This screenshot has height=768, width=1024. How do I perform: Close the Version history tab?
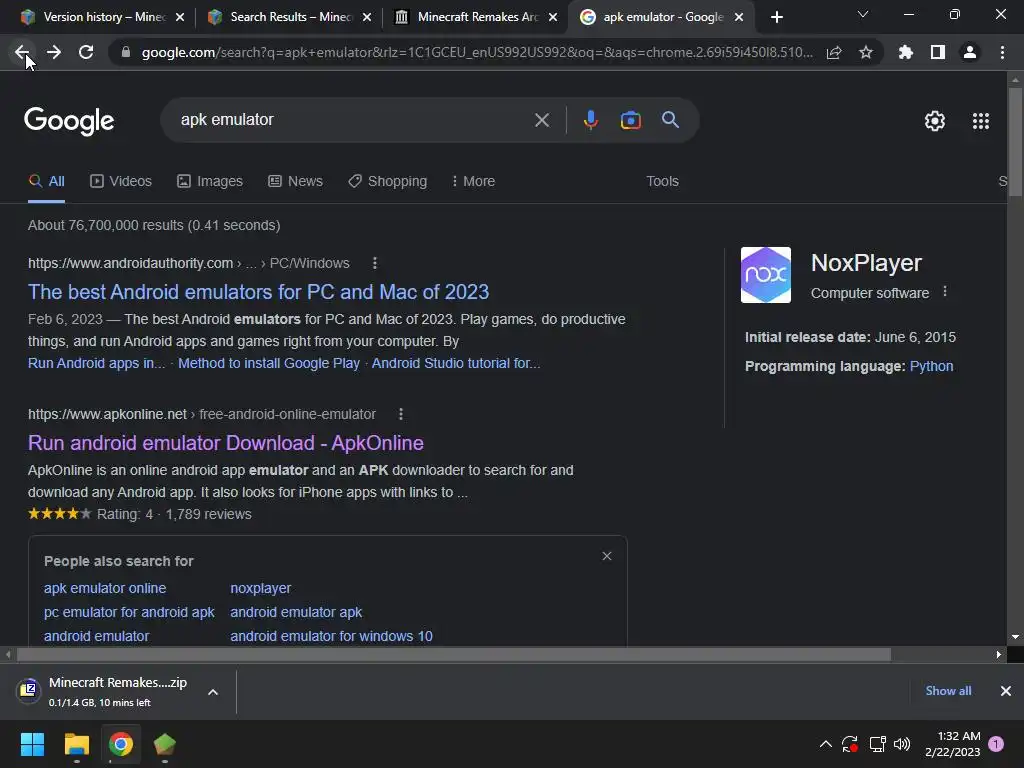pyautogui.click(x=180, y=17)
